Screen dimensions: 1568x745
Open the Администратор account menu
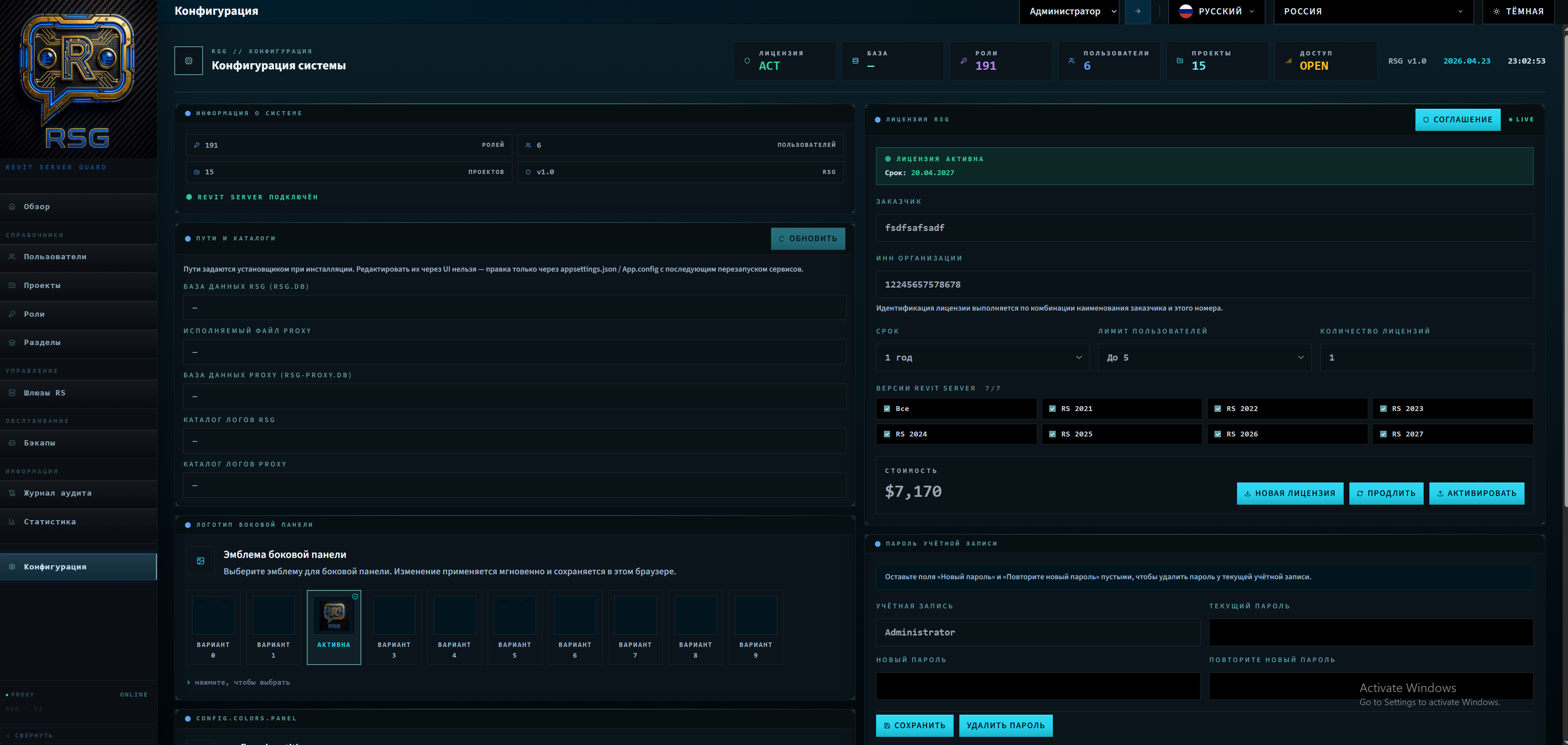pyautogui.click(x=1069, y=11)
